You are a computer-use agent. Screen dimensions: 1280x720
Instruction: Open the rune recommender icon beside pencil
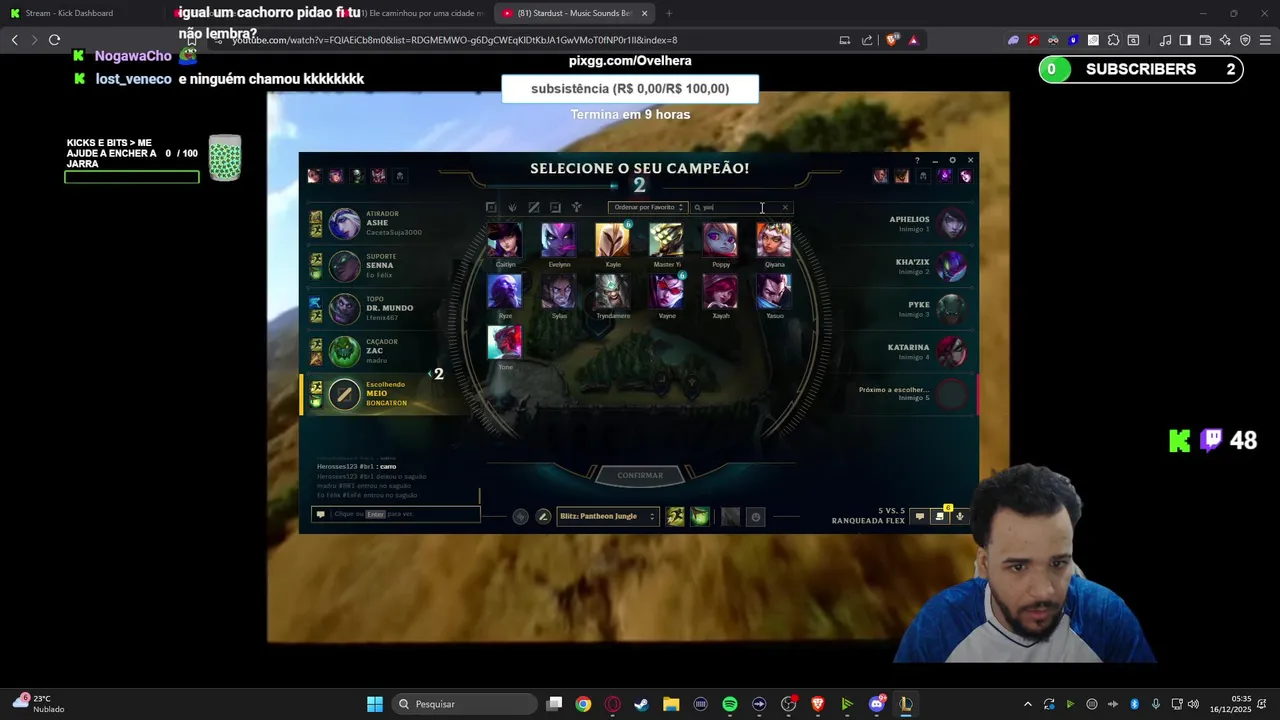coord(520,516)
